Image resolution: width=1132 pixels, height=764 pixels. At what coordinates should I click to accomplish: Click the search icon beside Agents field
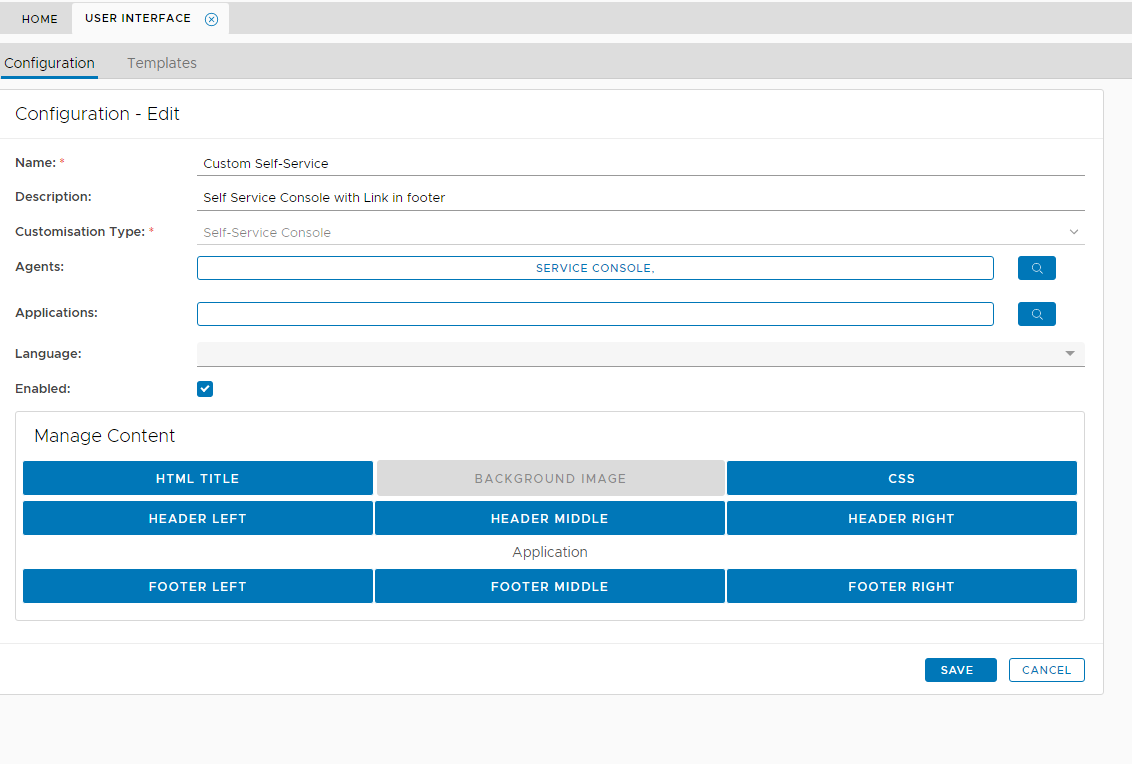(1036, 268)
